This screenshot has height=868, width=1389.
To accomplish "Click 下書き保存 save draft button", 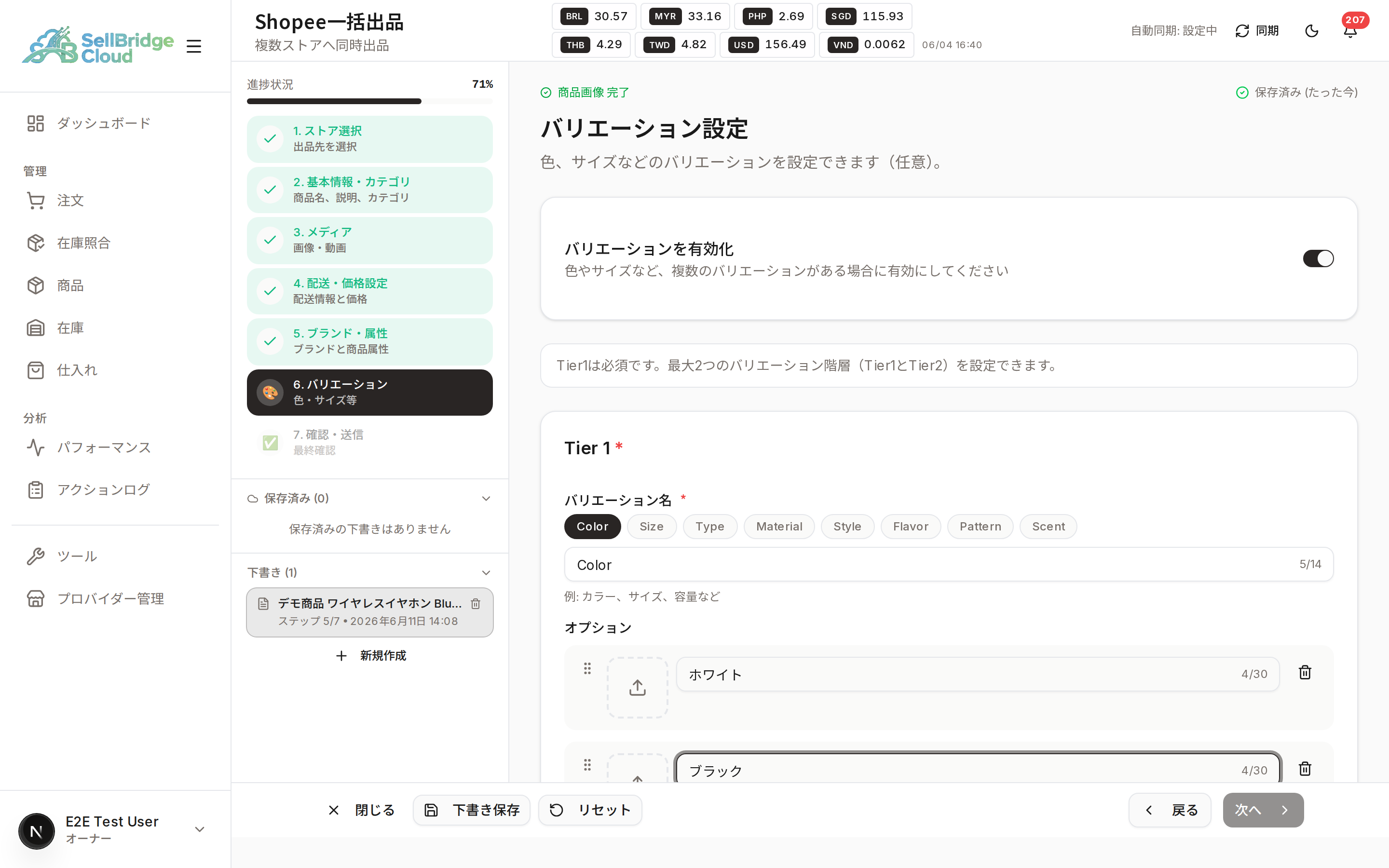I will (x=472, y=810).
